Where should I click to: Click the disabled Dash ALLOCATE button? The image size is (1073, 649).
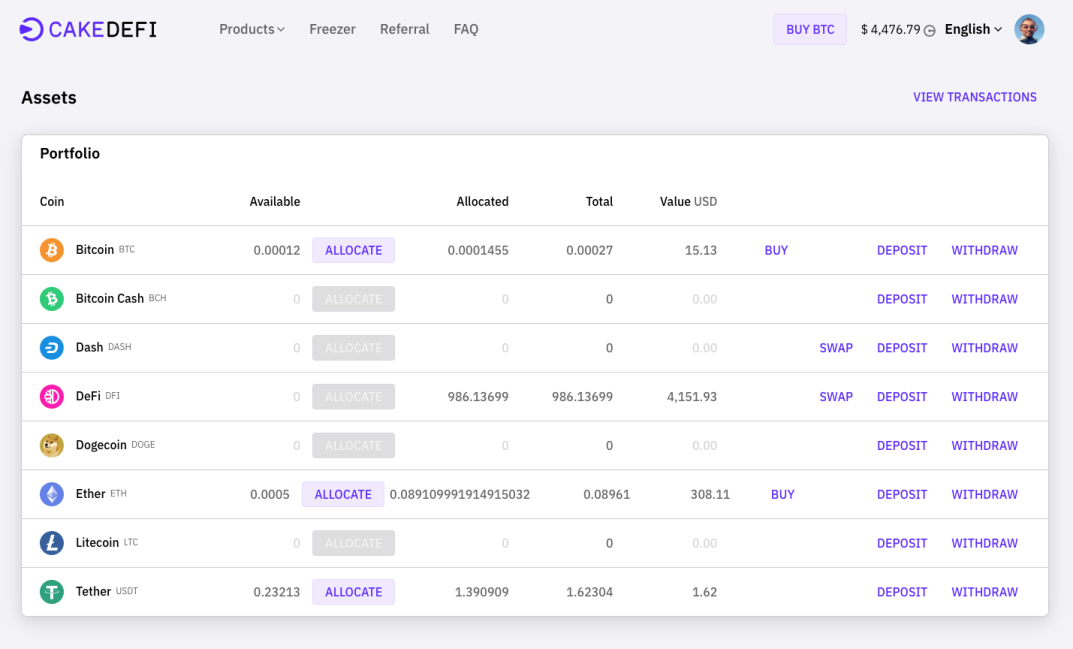pyautogui.click(x=354, y=348)
